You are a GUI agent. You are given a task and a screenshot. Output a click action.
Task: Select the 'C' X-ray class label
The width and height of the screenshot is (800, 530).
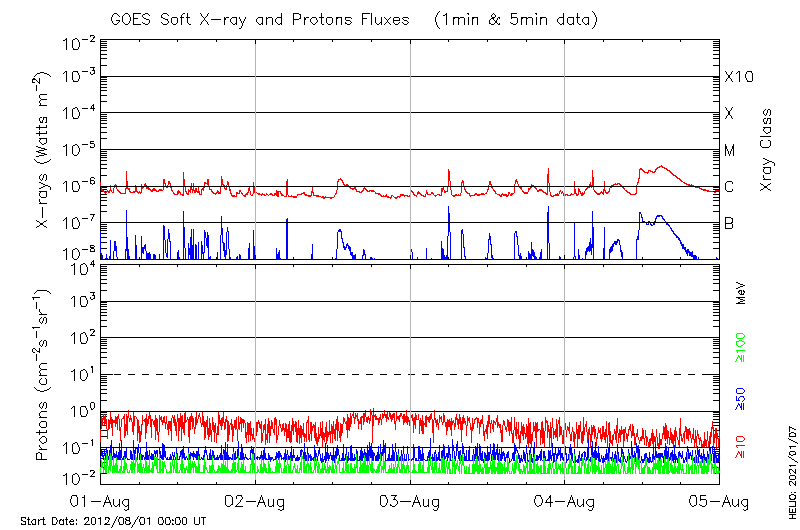click(x=729, y=187)
